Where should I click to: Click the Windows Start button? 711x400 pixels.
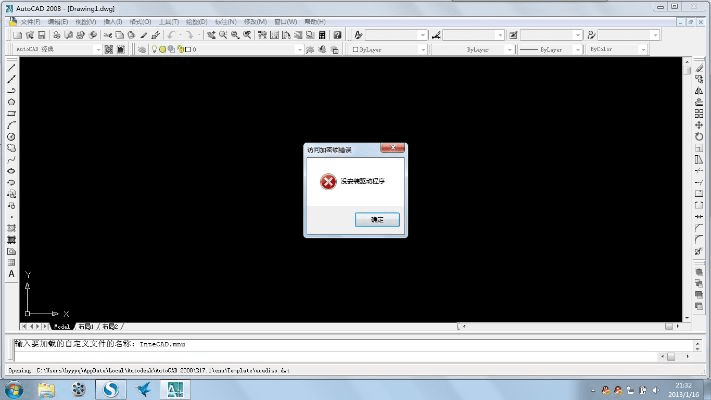point(14,389)
